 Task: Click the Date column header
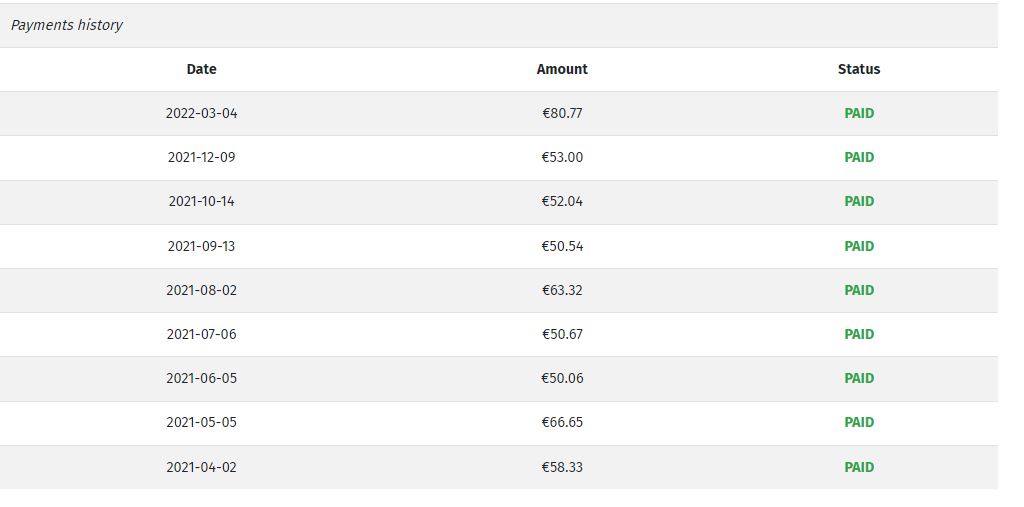point(201,69)
